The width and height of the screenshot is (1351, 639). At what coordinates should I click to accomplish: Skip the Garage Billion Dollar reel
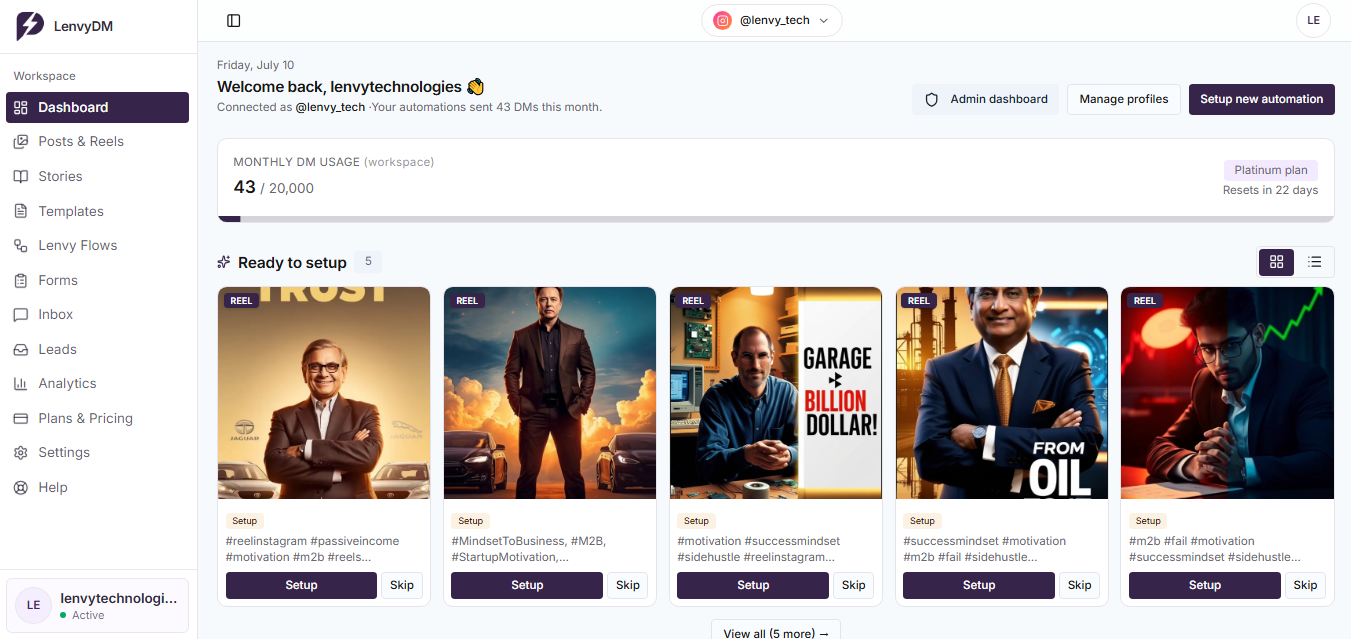click(854, 585)
